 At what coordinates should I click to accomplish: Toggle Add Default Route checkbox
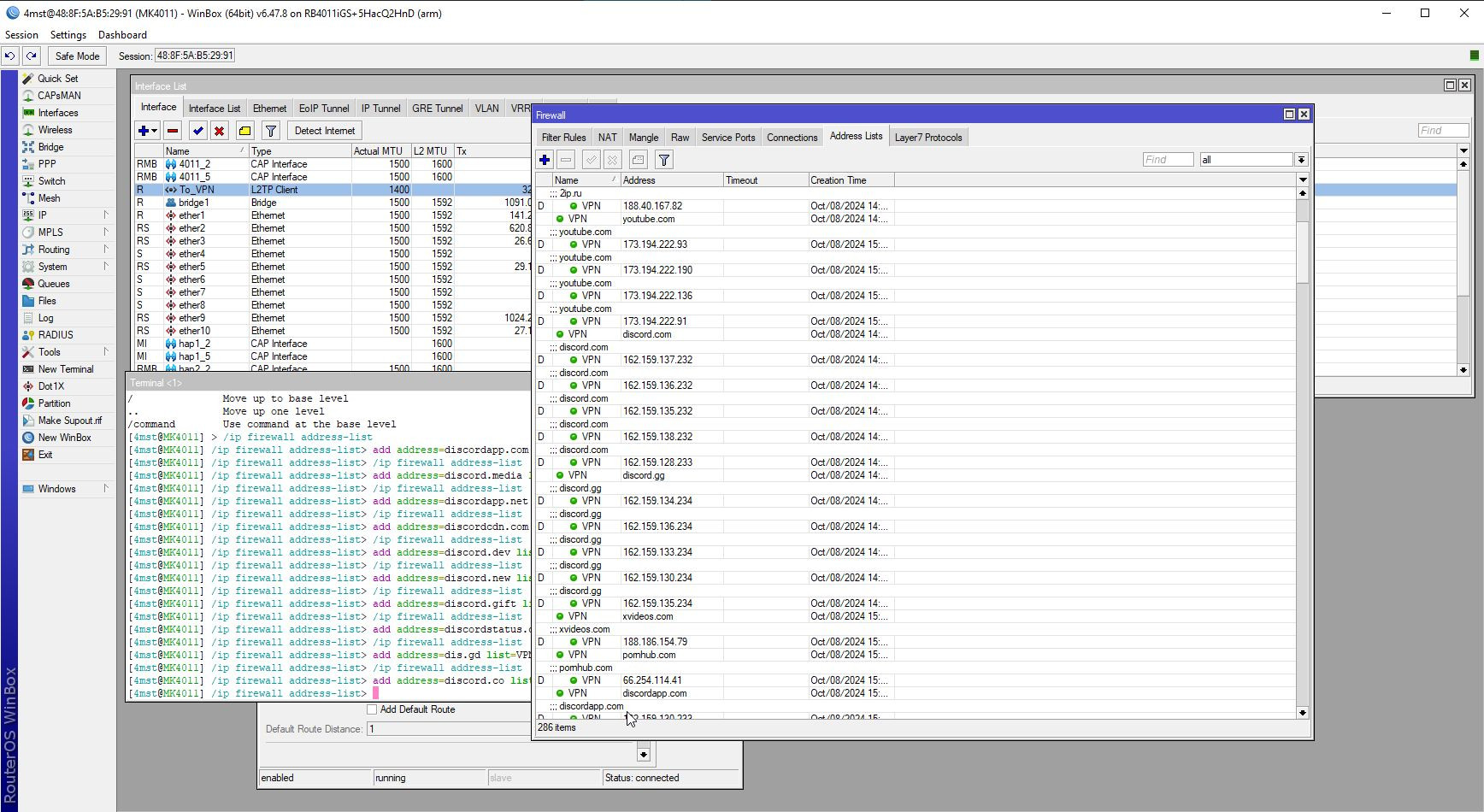(372, 709)
